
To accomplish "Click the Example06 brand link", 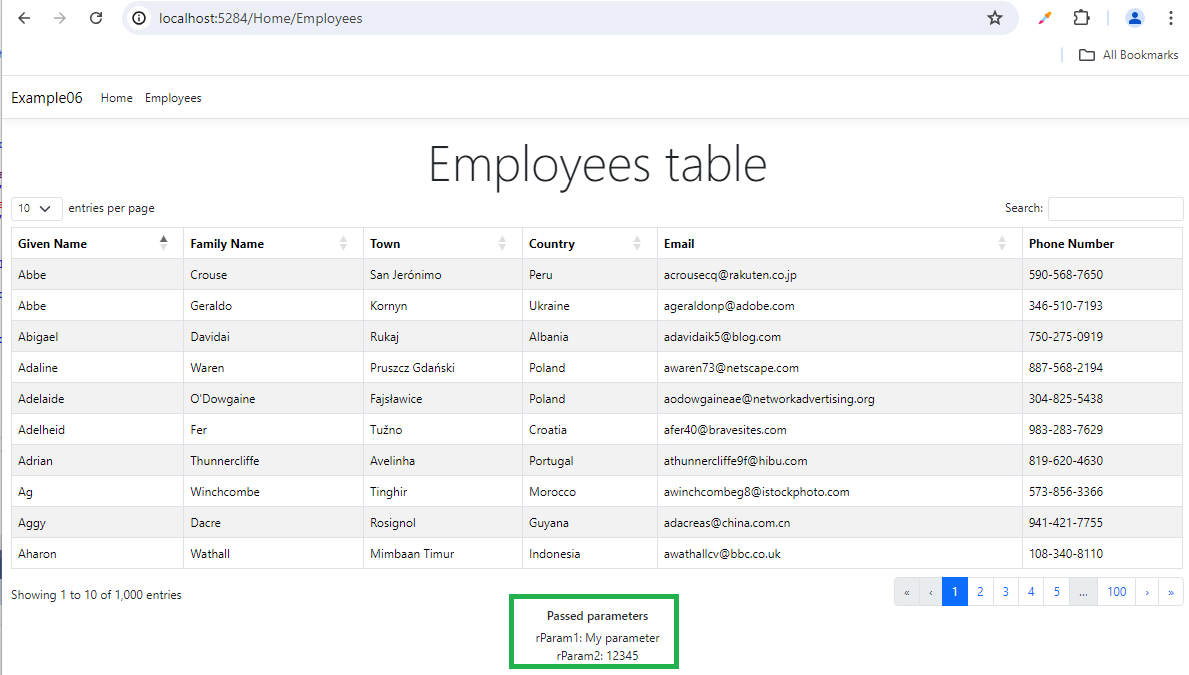I will (x=47, y=98).
